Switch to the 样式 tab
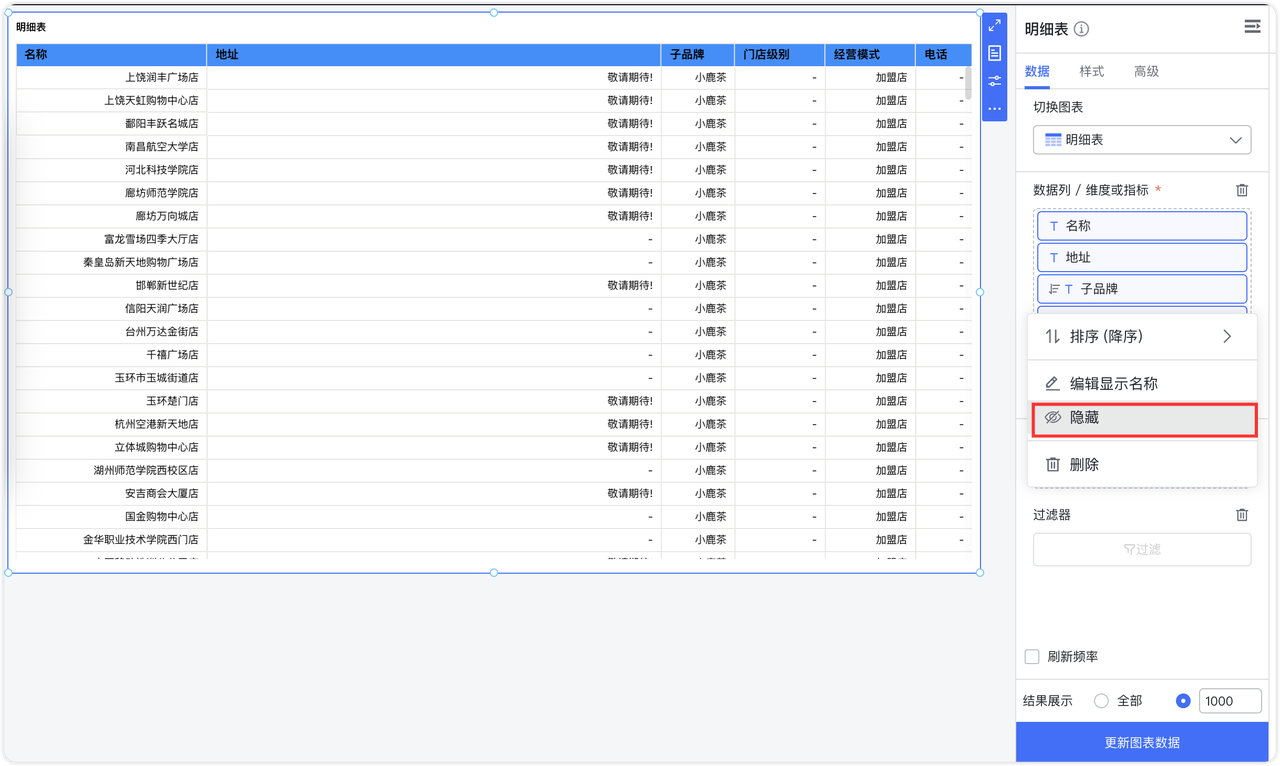This screenshot has height=766, width=1280. [1092, 71]
